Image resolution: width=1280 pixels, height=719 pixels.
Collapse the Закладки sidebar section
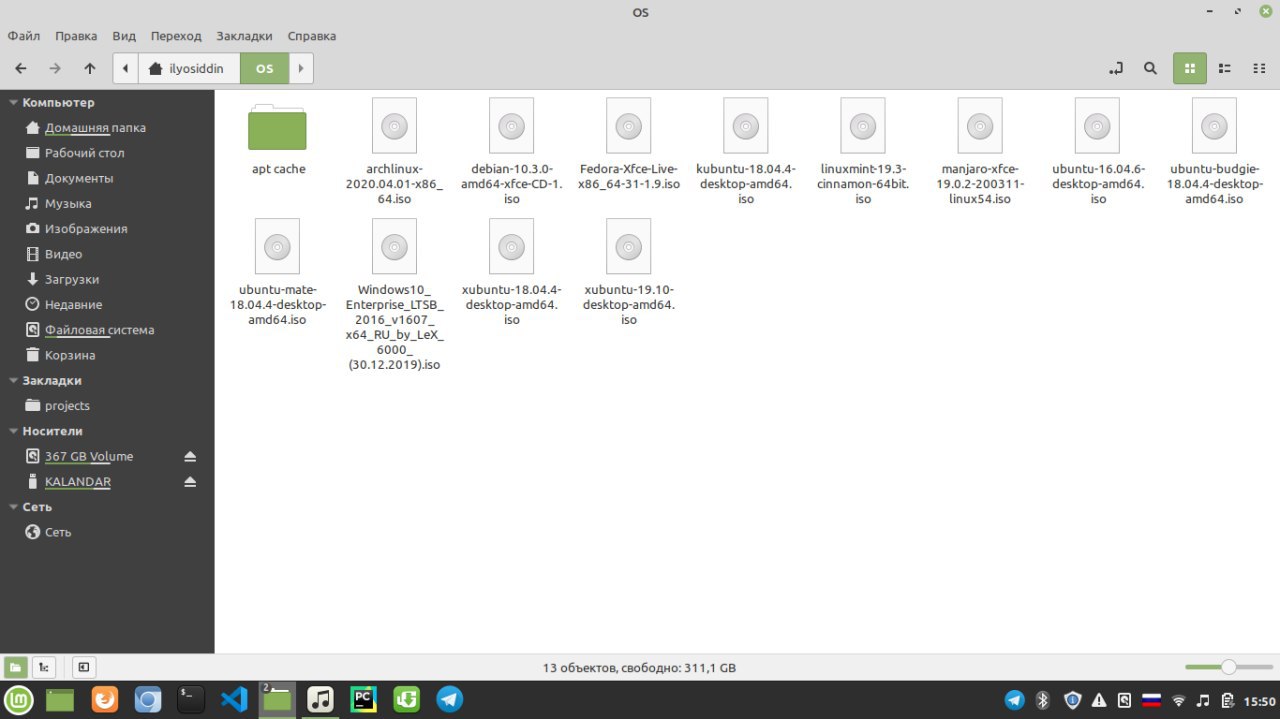13,380
